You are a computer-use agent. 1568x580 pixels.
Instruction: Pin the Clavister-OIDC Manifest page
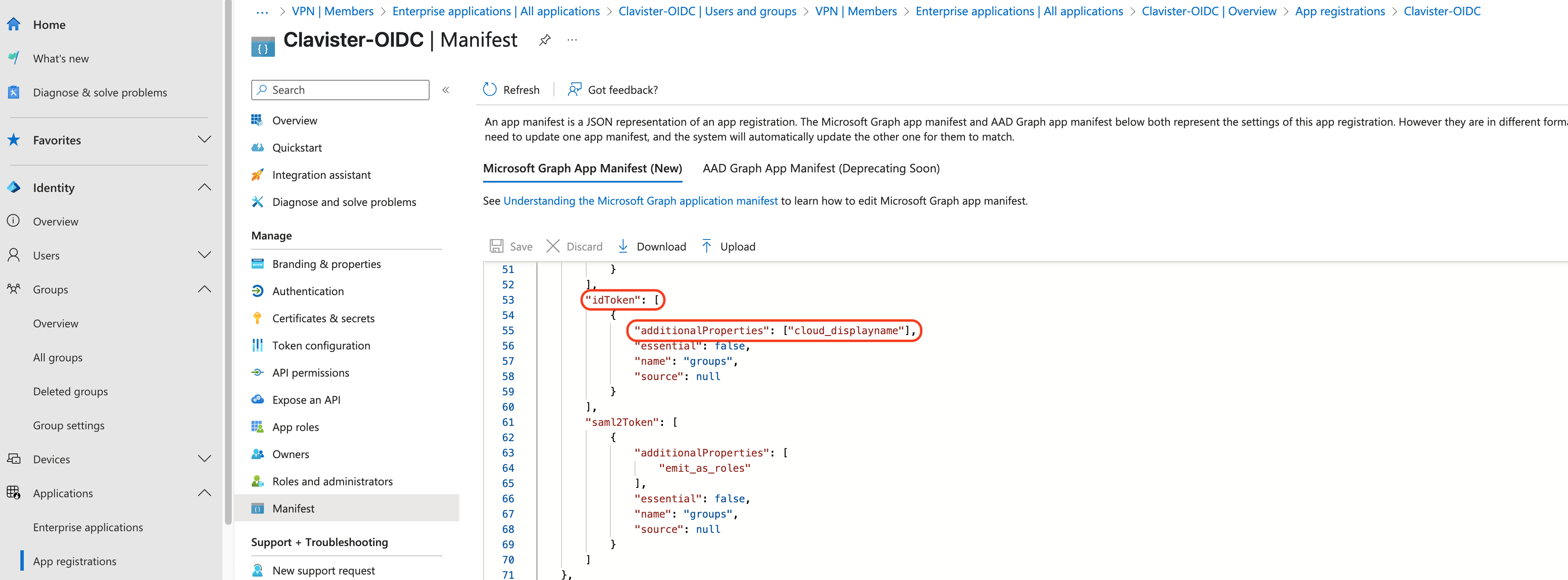pos(545,40)
